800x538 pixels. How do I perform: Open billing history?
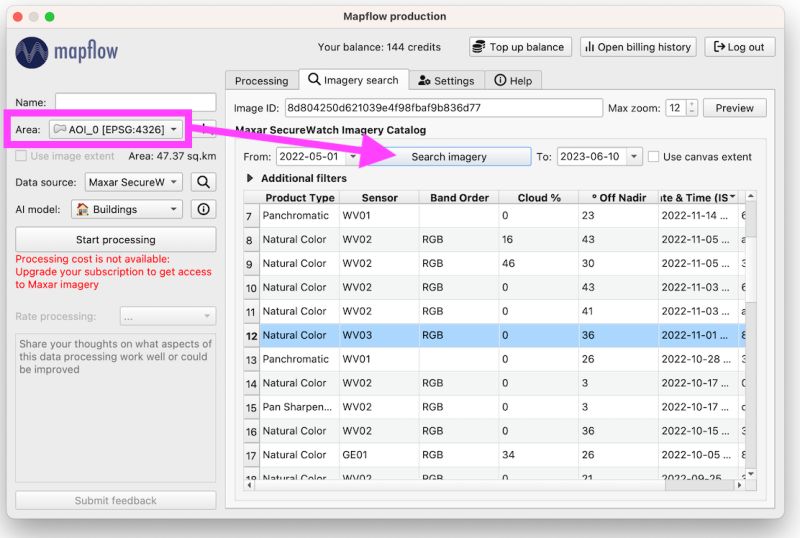[638, 47]
